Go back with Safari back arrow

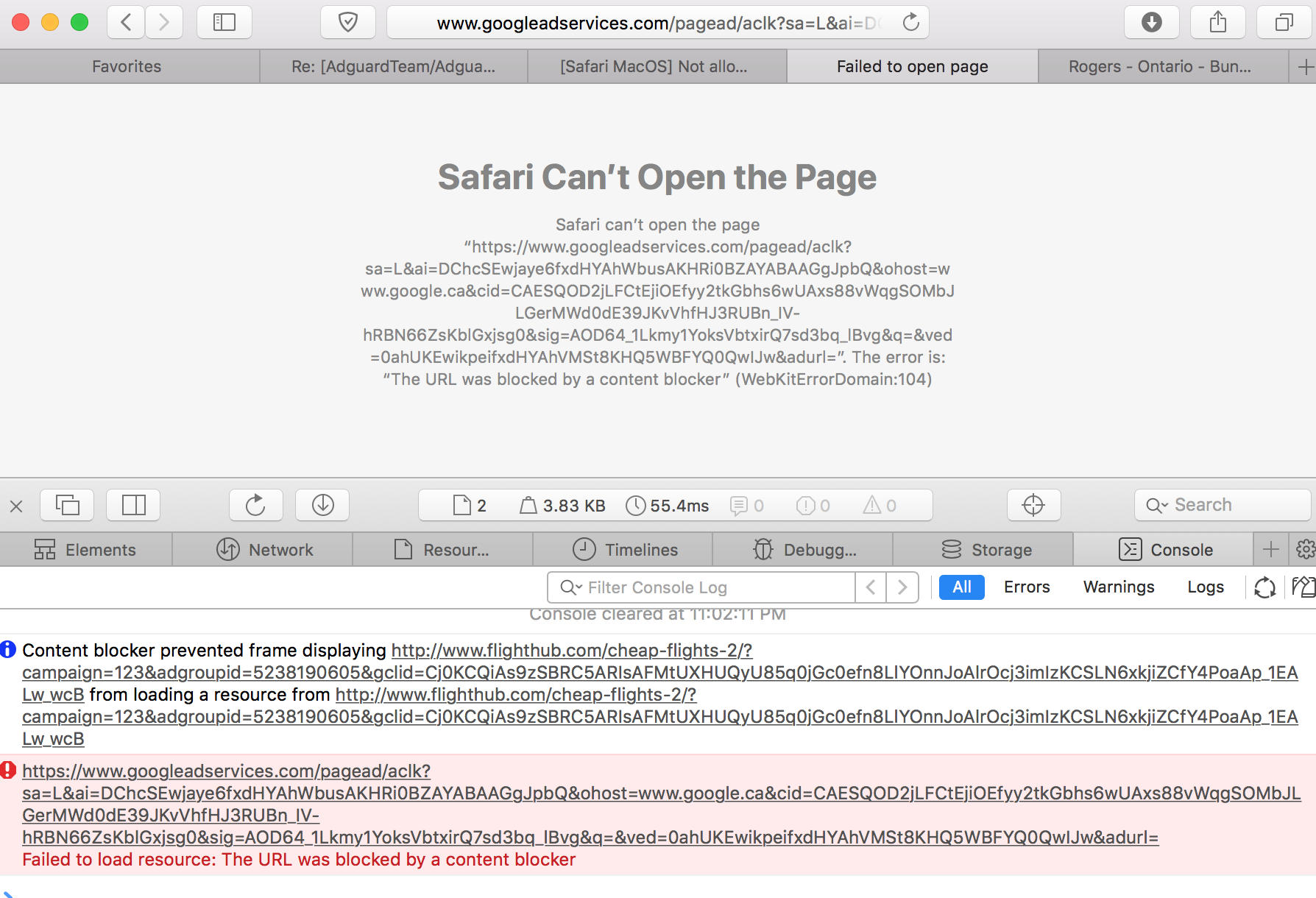pyautogui.click(x=126, y=22)
